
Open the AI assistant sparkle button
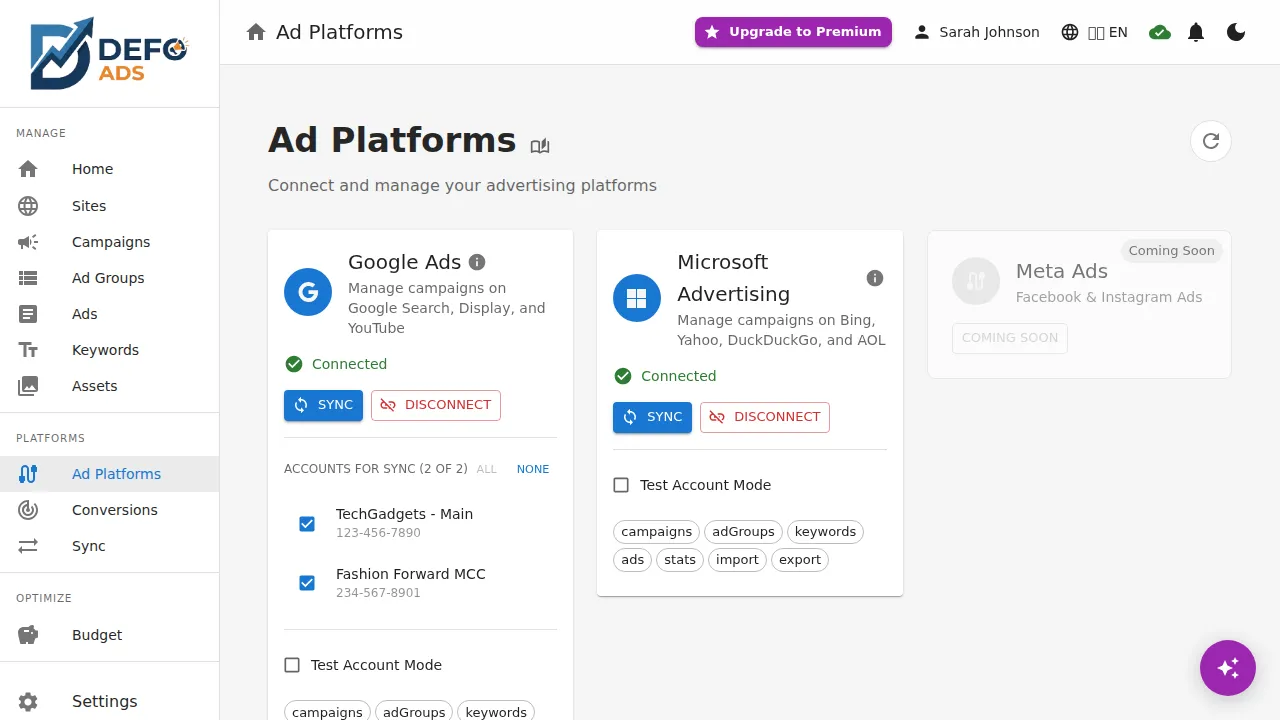point(1228,668)
